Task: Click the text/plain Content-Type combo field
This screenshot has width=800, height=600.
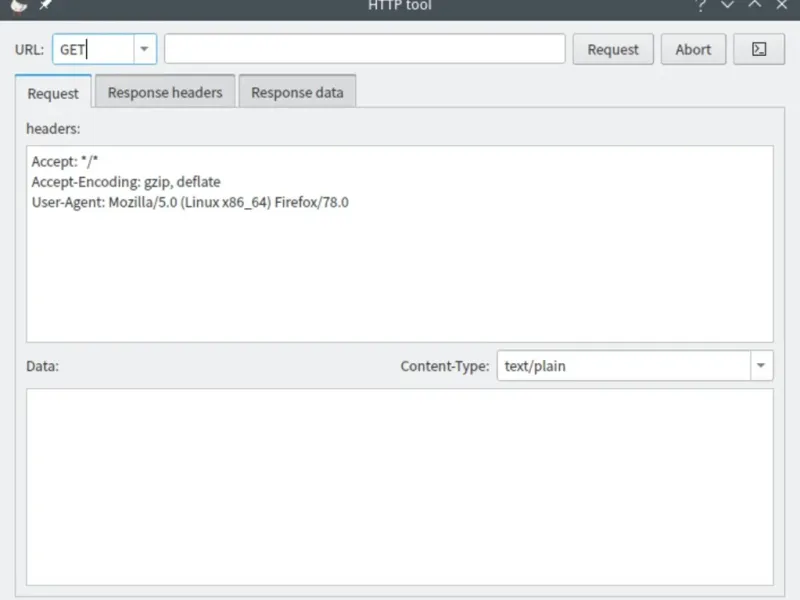Action: click(x=622, y=366)
